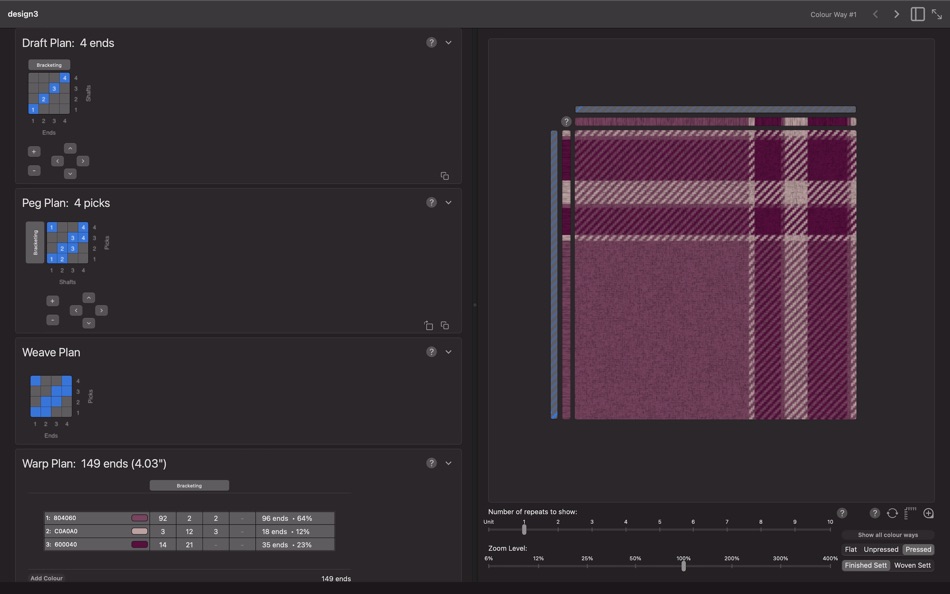Open help icon beside fabric preview
This screenshot has height=594, width=950.
pos(566,121)
